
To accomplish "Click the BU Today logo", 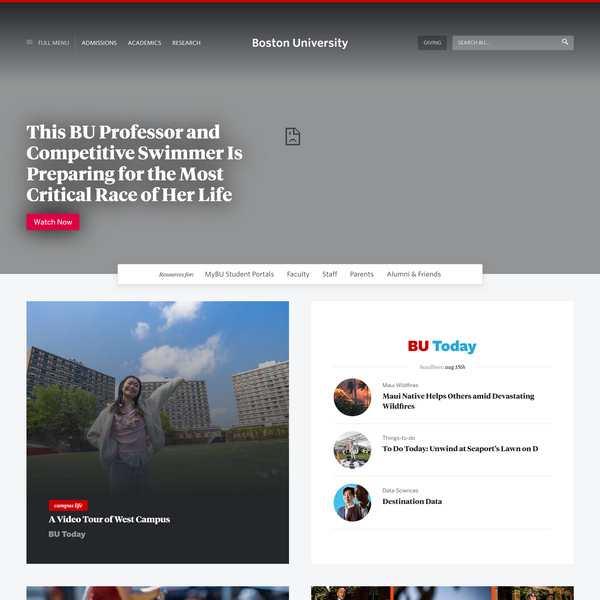I will click(x=442, y=346).
